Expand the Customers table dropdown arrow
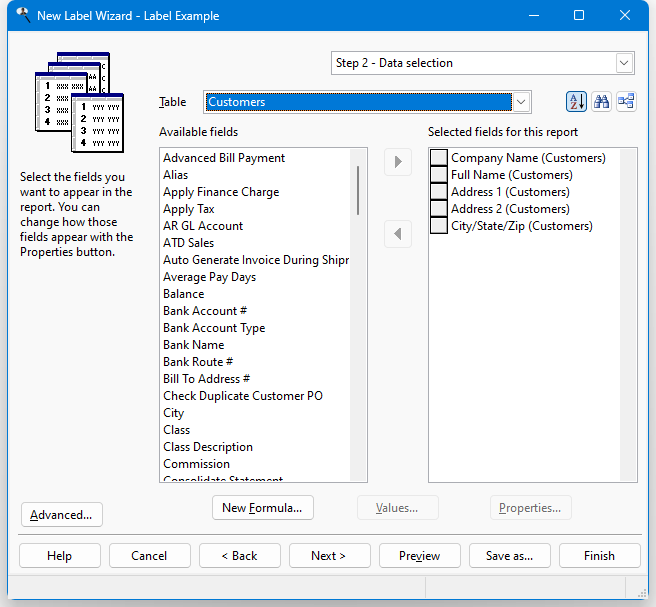This screenshot has height=607, width=656. pos(521,102)
